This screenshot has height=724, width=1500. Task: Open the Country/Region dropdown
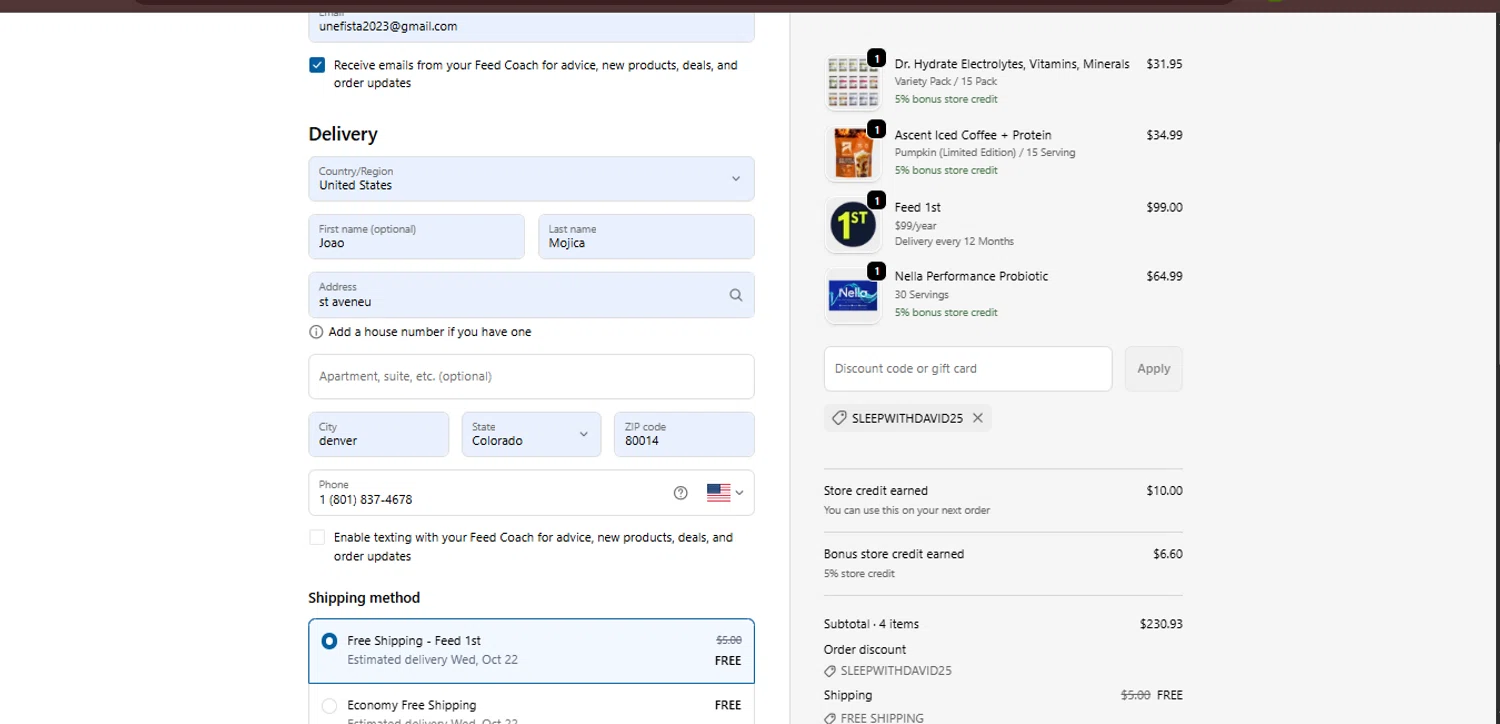click(x=531, y=179)
